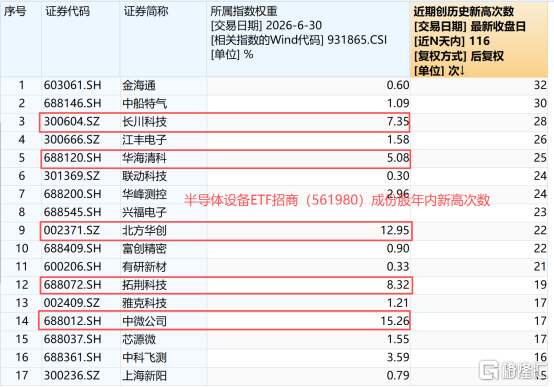554x387 pixels.
Task: Select stock code 688037.SH
Action: 72,339
